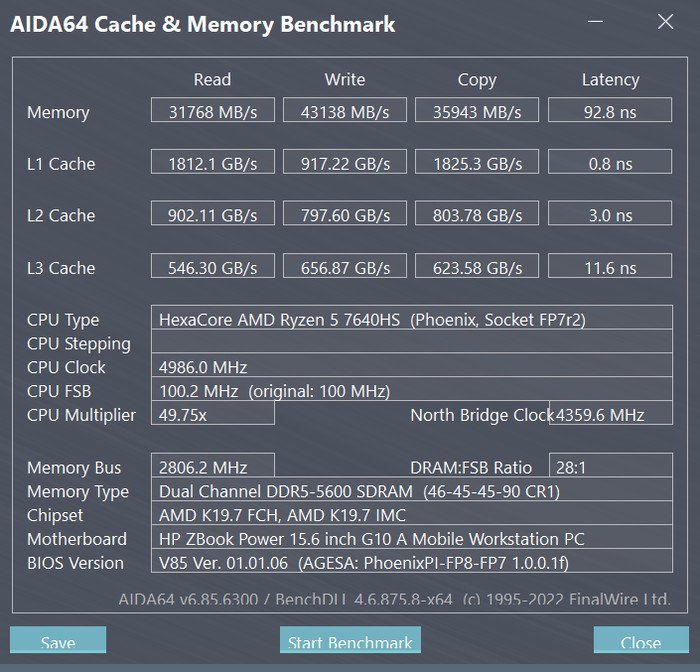The height and width of the screenshot is (672, 700).
Task: Click the CPU Multiplier value box
Action: pyautogui.click(x=212, y=415)
